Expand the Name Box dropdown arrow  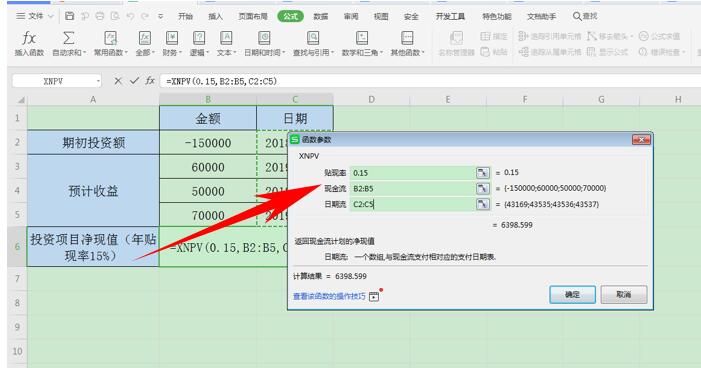click(x=98, y=81)
